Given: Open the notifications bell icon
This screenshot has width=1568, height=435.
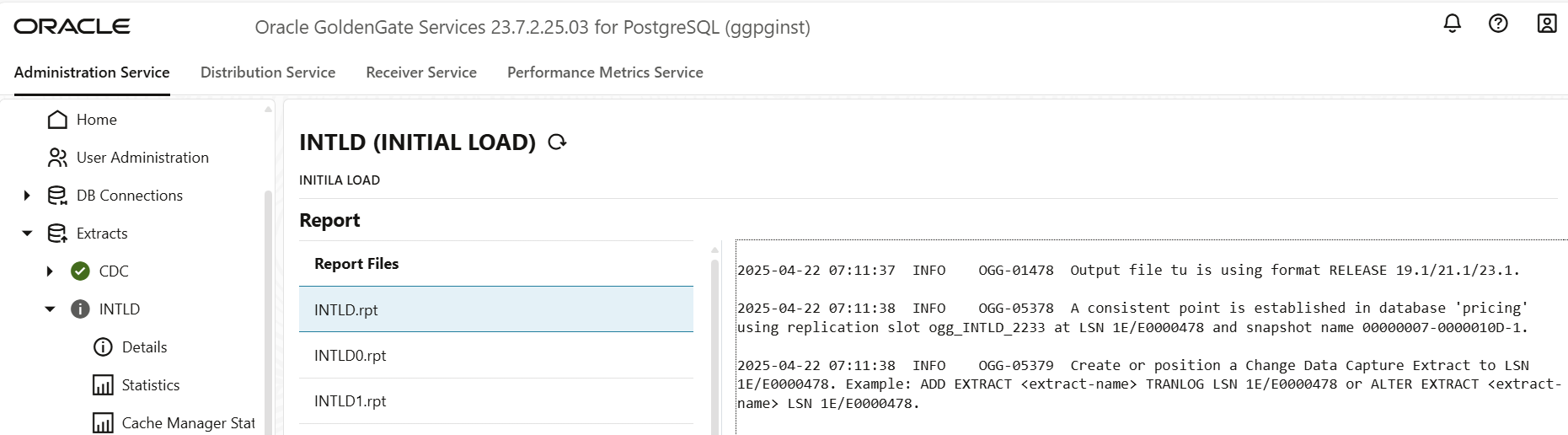Looking at the screenshot, I should [x=1453, y=24].
